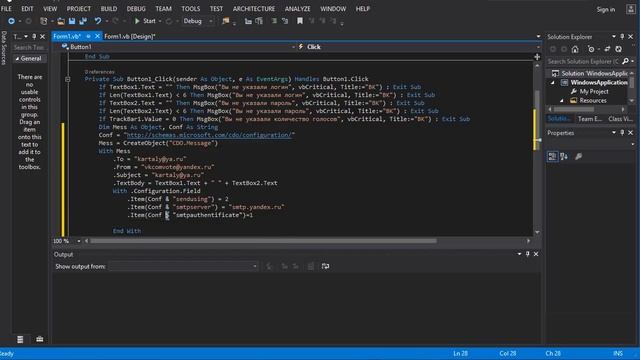The height and width of the screenshot is (360, 640).
Task: Toggle auto hide pin on Toolbox panel
Action: (34, 37)
